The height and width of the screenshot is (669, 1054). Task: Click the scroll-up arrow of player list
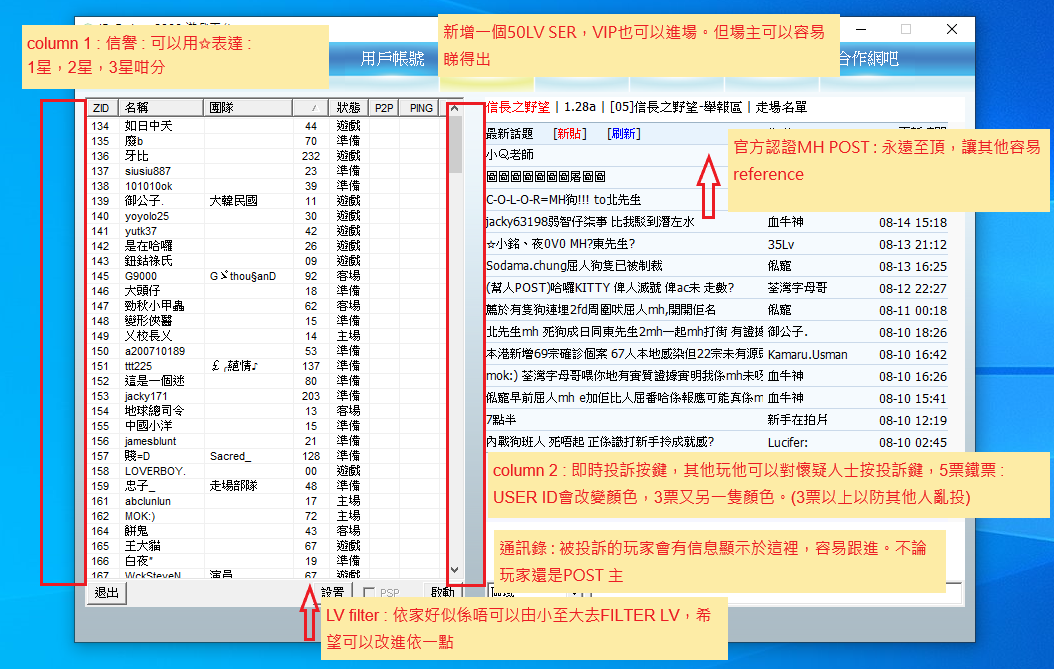(455, 108)
